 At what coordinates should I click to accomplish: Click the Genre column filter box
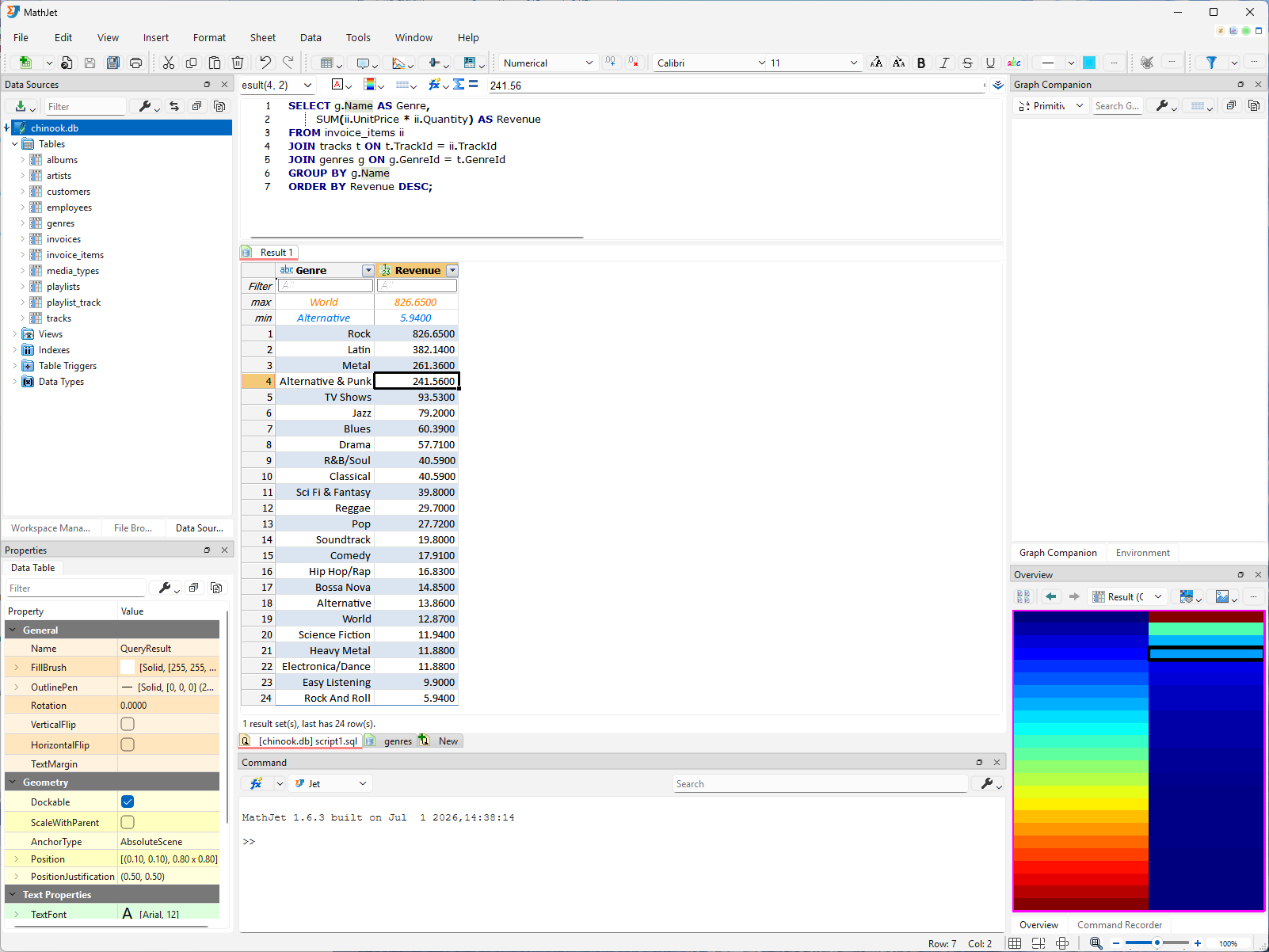[x=326, y=286]
